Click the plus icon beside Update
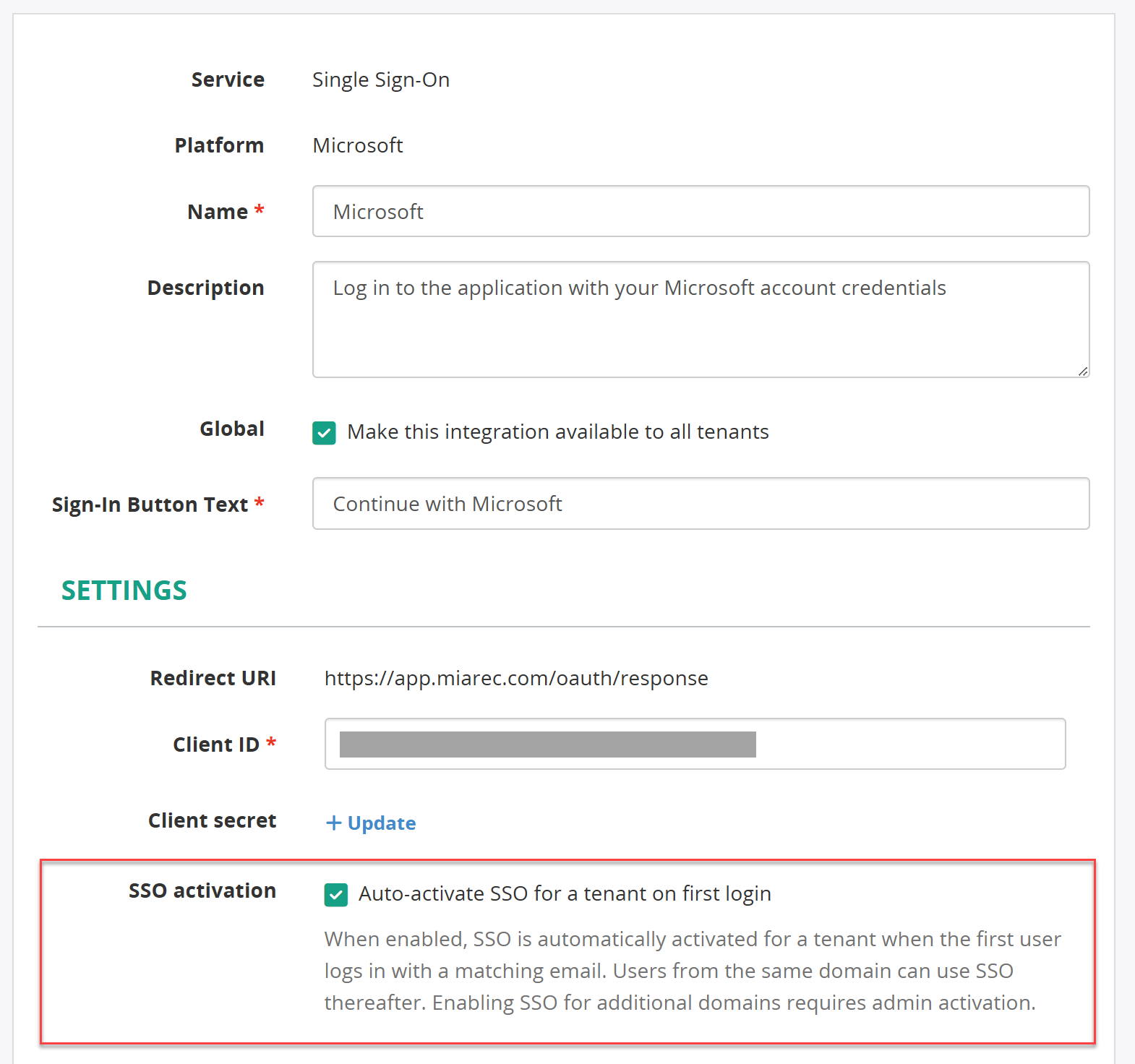The width and height of the screenshot is (1135, 1064). (333, 823)
